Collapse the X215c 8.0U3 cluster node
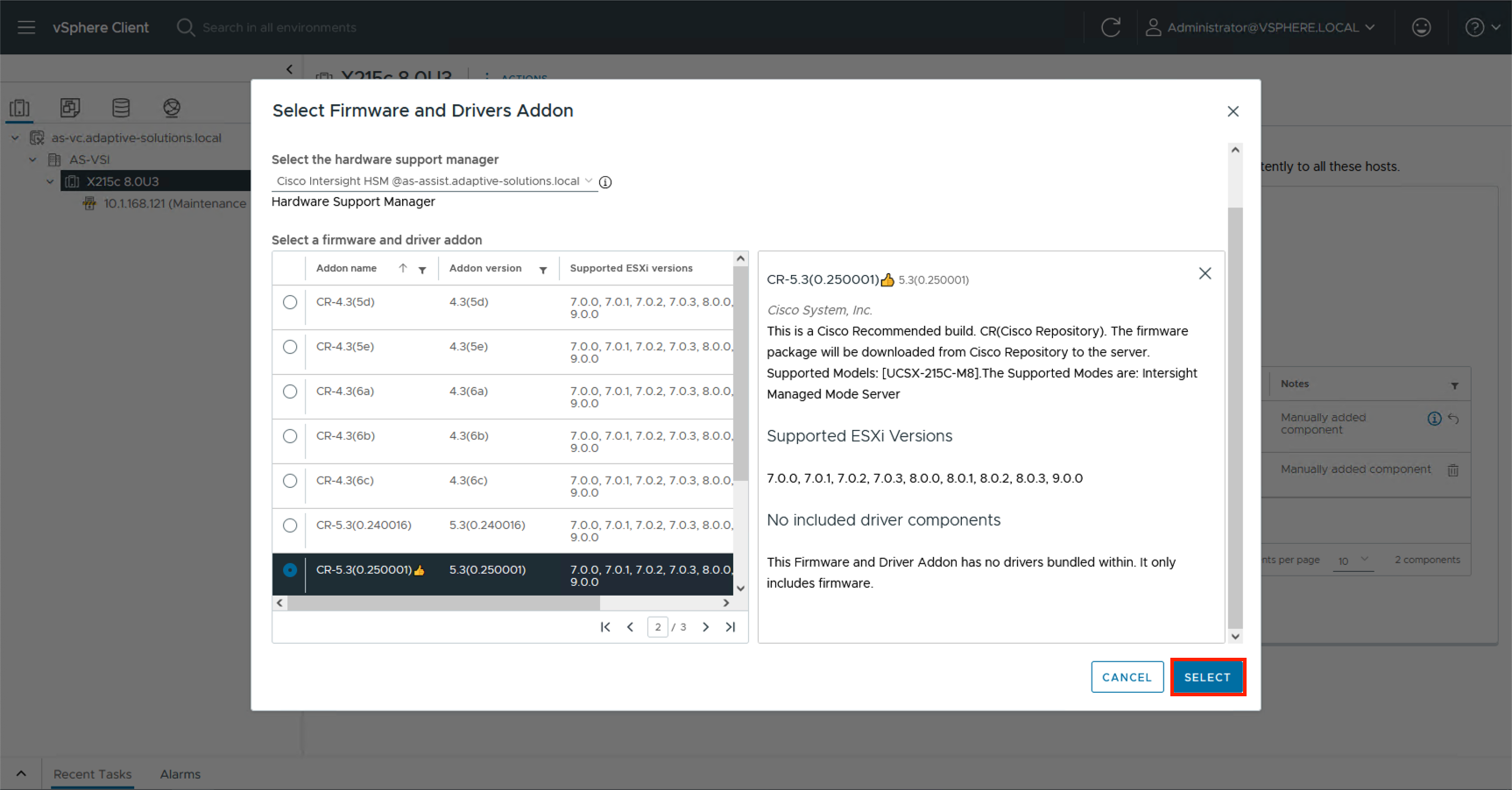 coord(50,180)
